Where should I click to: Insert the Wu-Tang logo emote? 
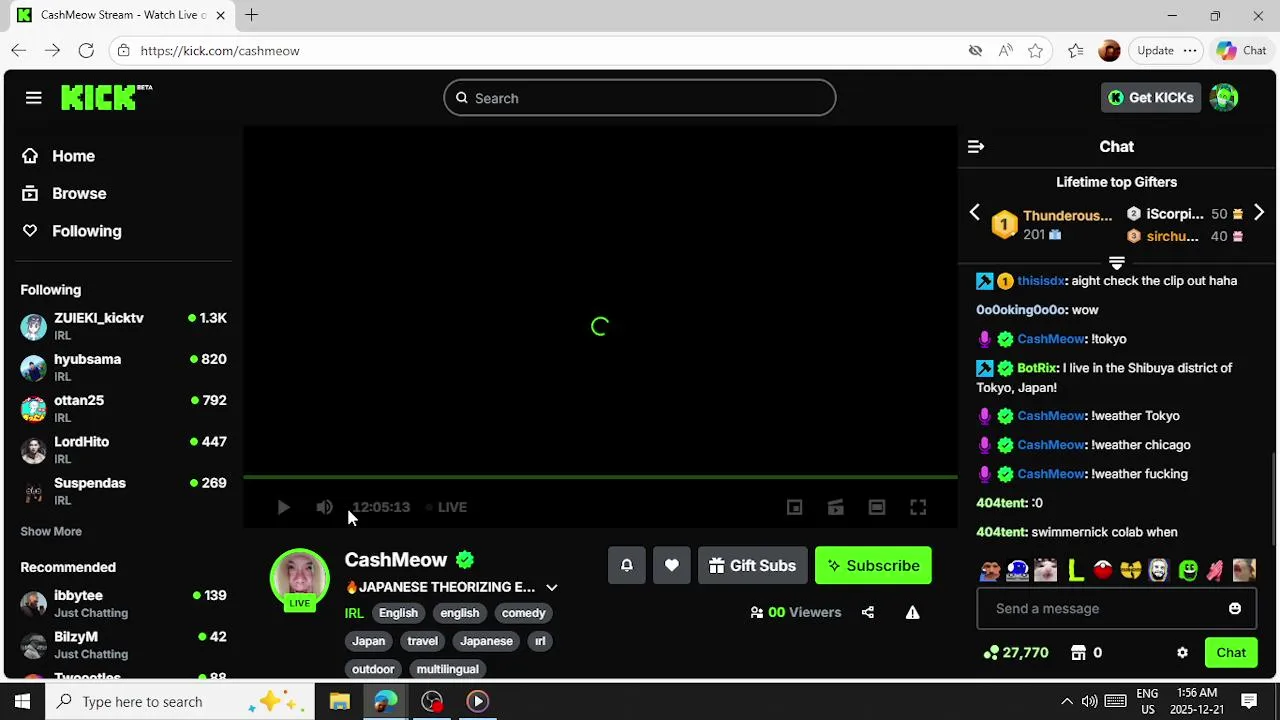(x=1131, y=570)
